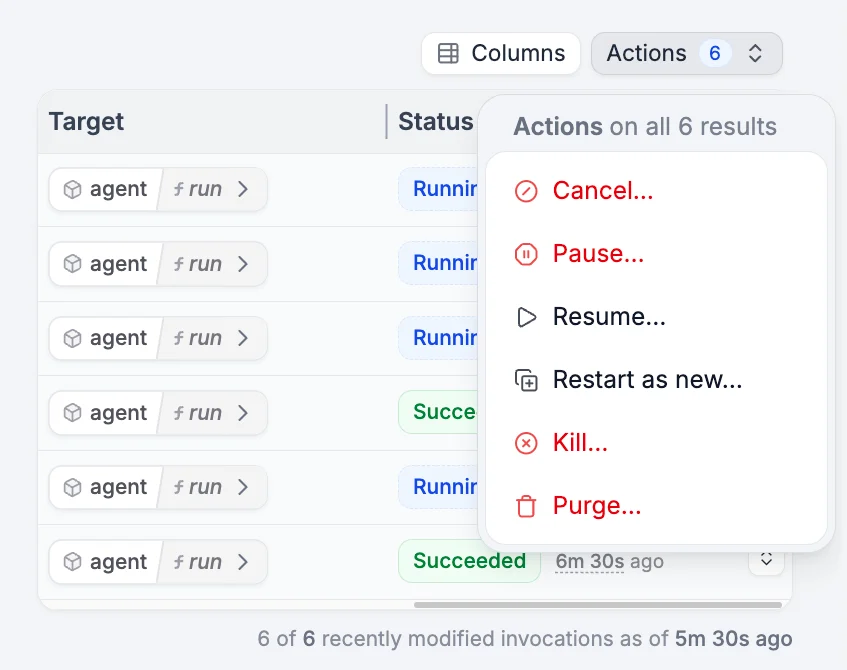The image size is (847, 670).
Task: Open the last row's action dropdown arrow
Action: click(x=766, y=562)
